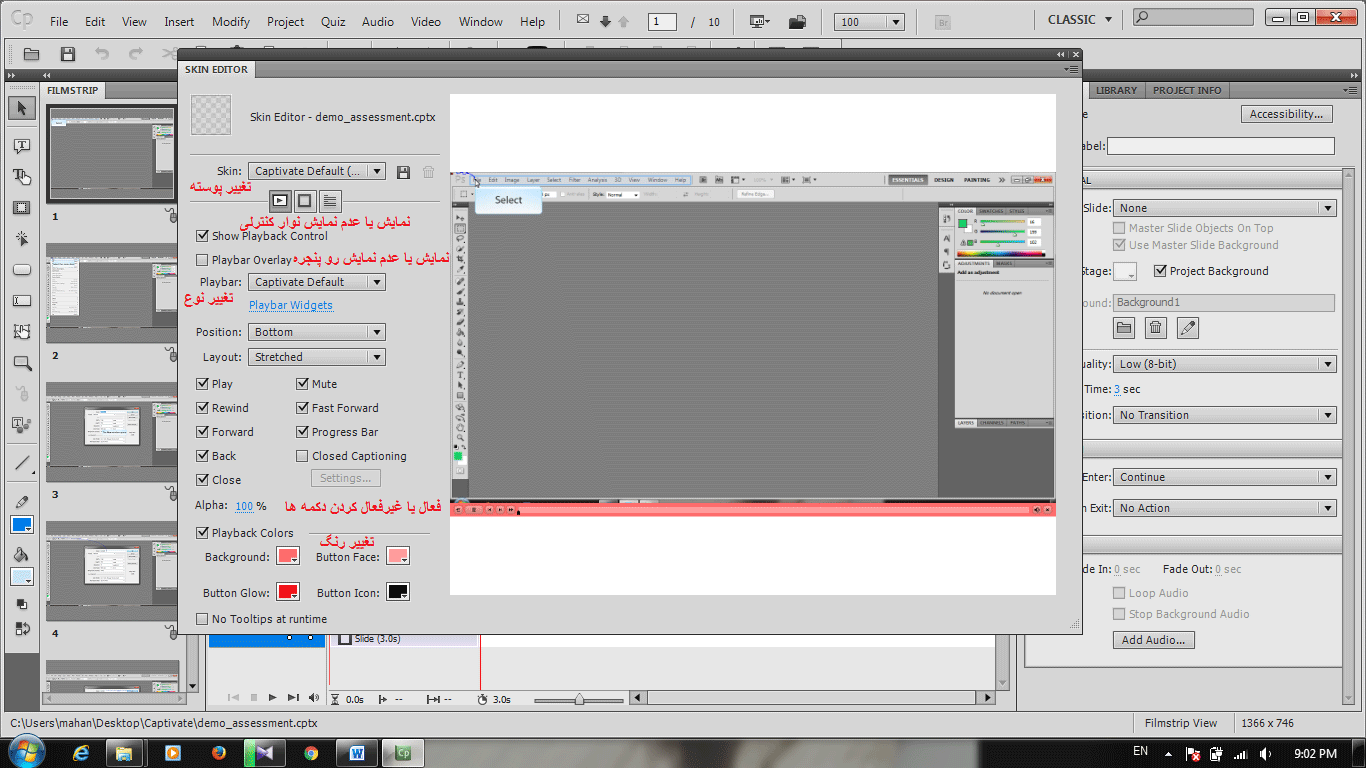This screenshot has height=768, width=1366.
Task: Select the Rollover Slidelet tool
Action: click(x=21, y=332)
